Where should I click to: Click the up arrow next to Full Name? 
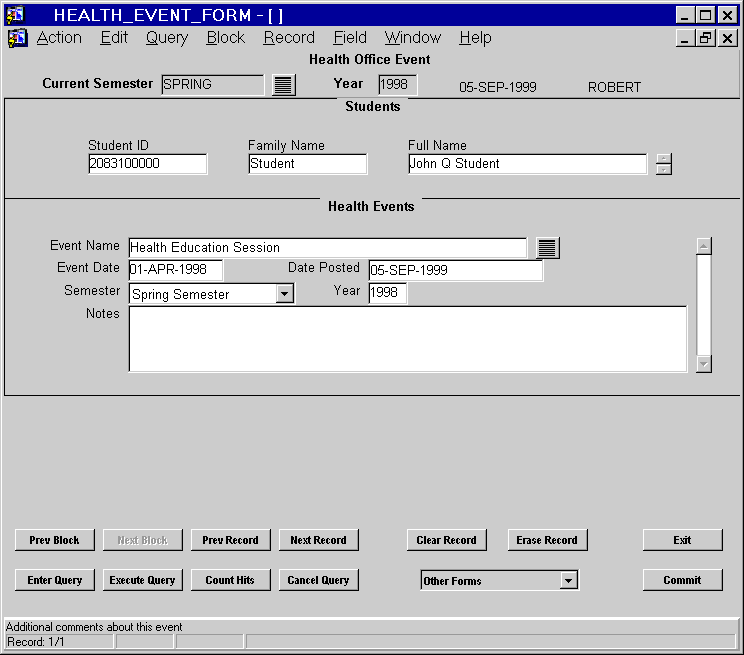click(664, 159)
